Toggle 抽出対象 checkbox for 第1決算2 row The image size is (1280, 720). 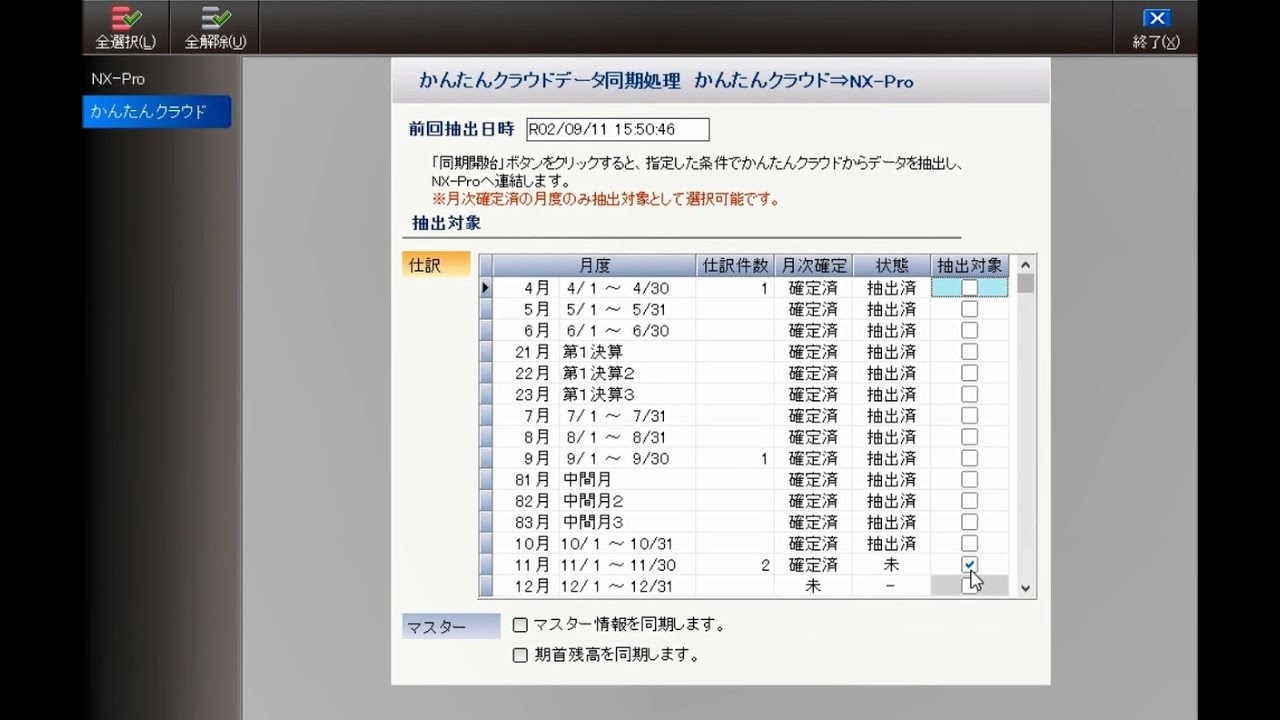pyautogui.click(x=969, y=373)
